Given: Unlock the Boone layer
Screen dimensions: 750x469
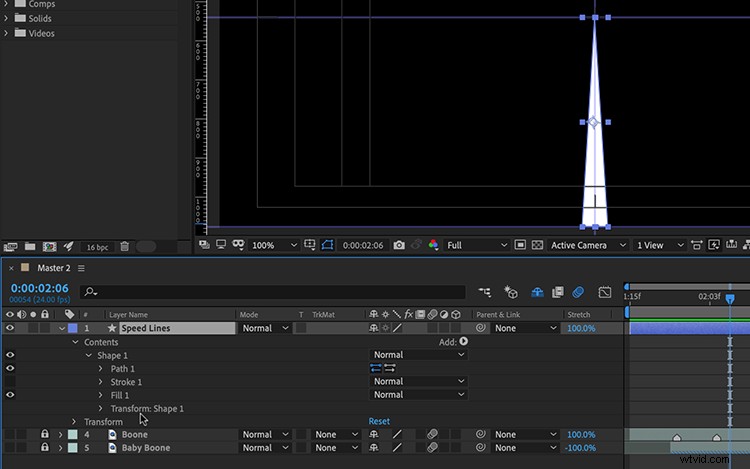Looking at the screenshot, I should coord(44,434).
